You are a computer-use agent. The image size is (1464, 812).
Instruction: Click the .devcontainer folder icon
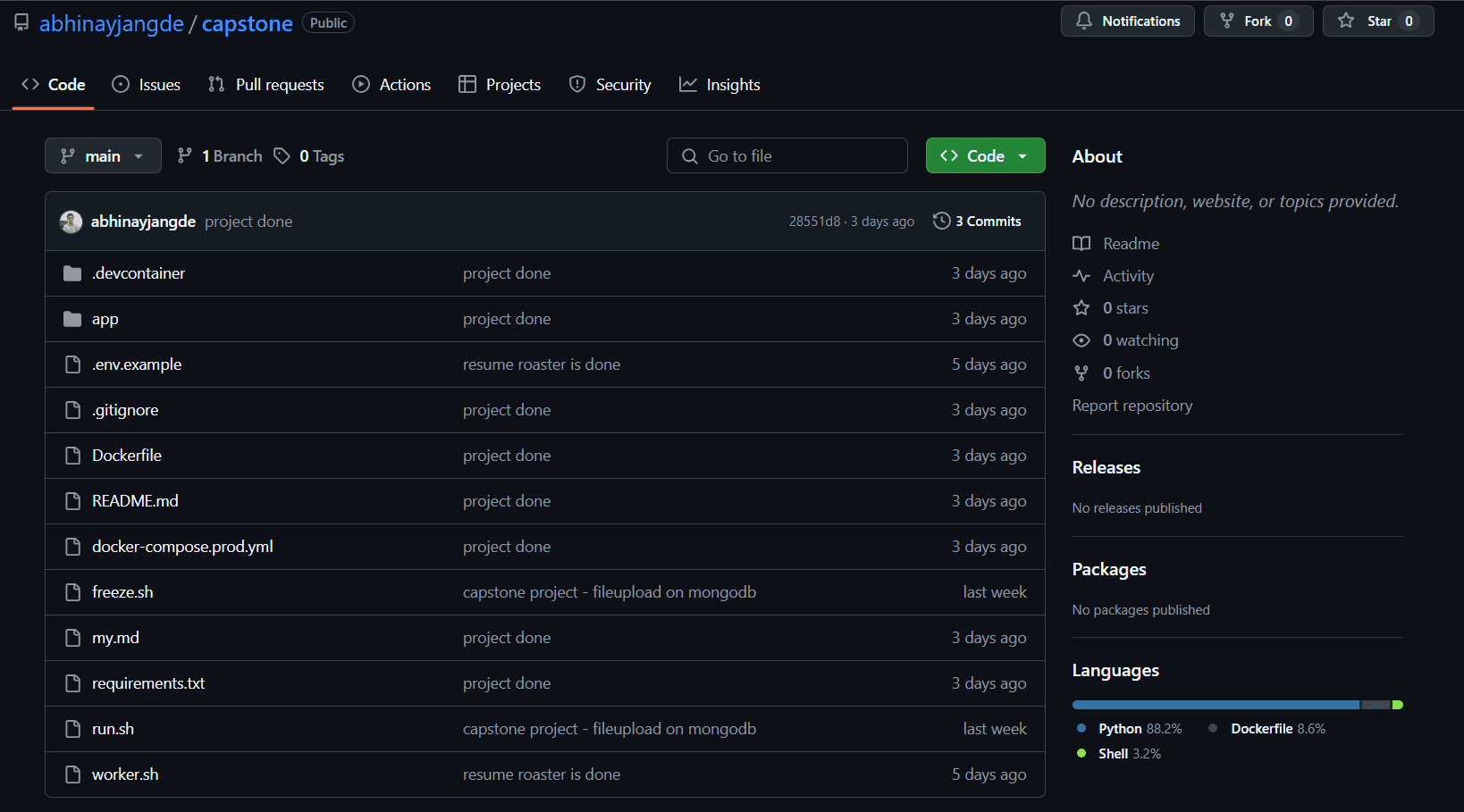click(x=72, y=273)
